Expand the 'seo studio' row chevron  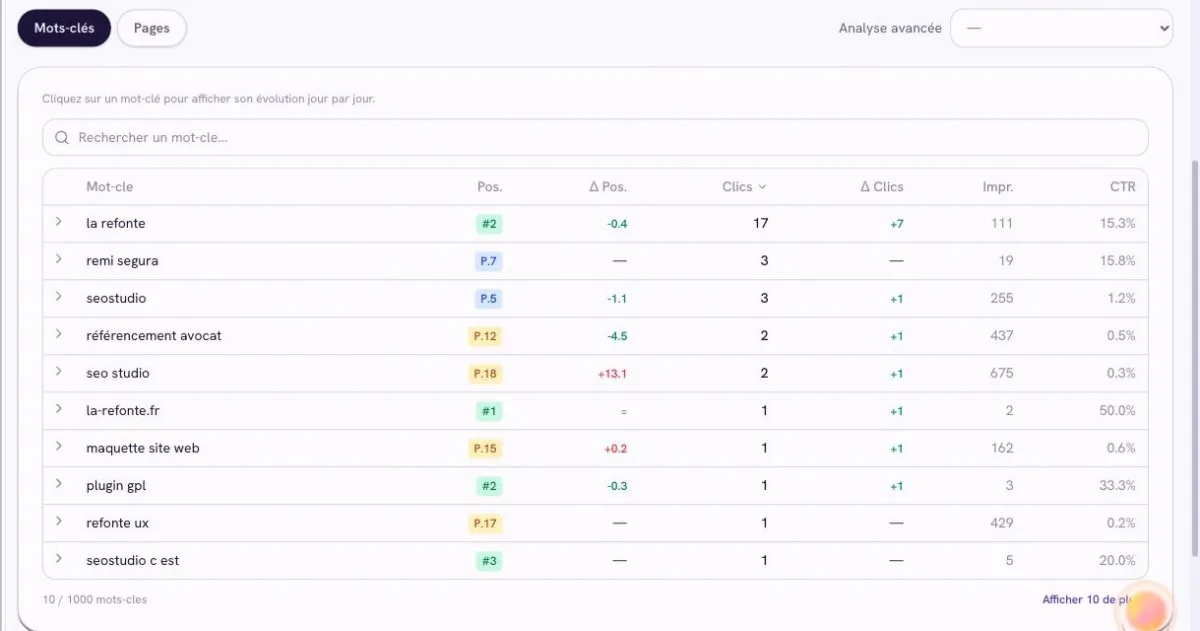coord(59,372)
